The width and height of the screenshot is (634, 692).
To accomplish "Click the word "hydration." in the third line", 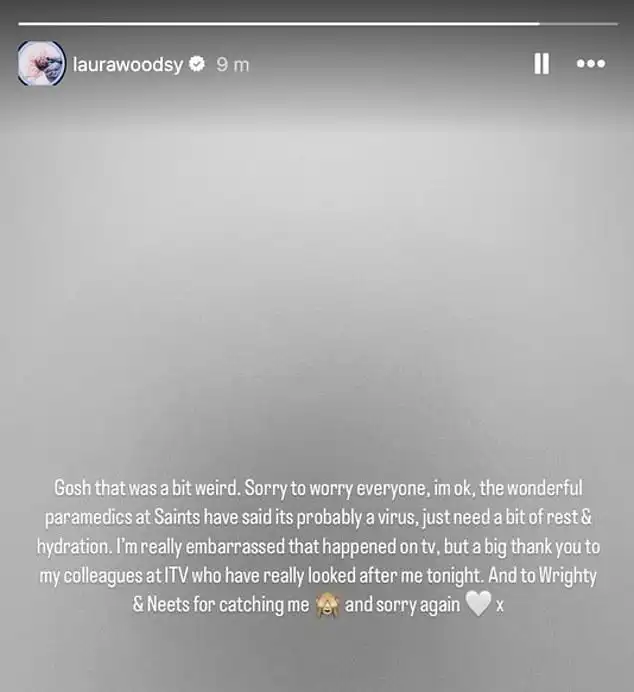I will coord(74,547).
